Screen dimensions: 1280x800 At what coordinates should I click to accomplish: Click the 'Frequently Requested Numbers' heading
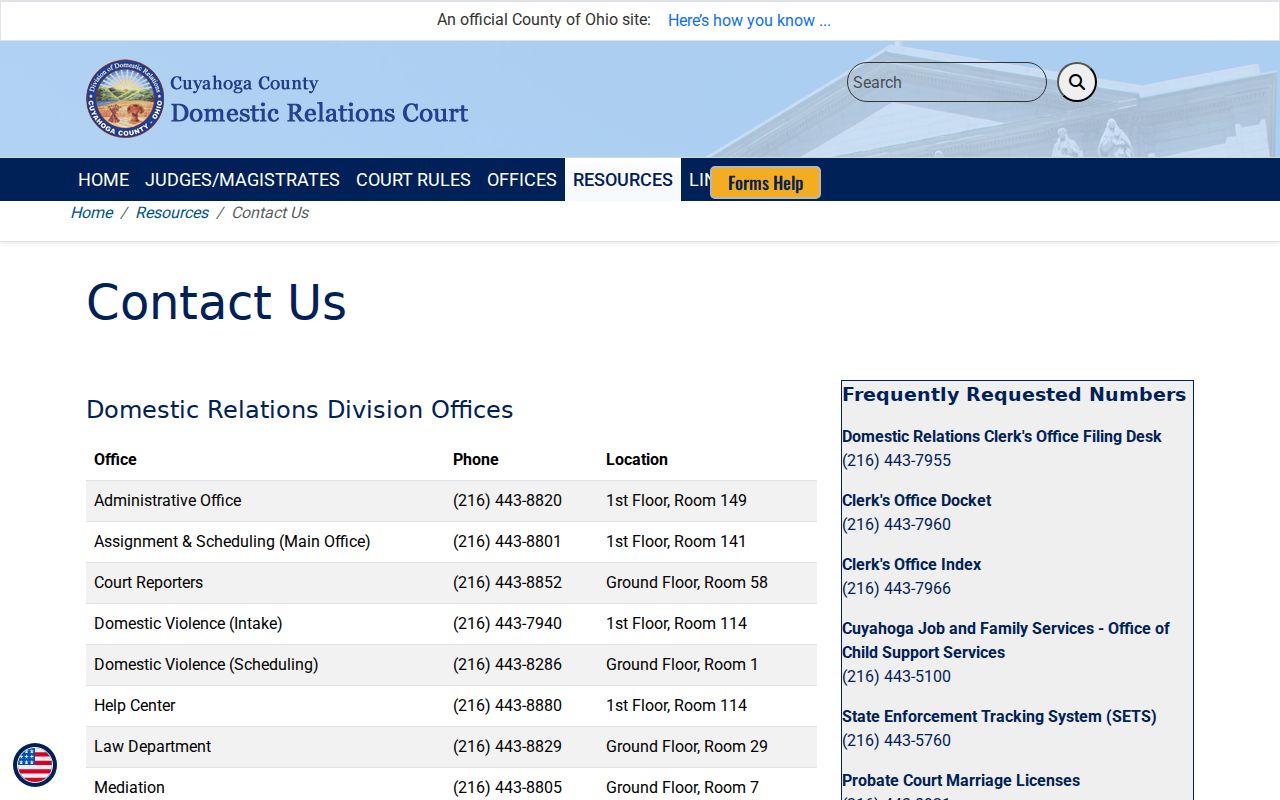(1014, 394)
